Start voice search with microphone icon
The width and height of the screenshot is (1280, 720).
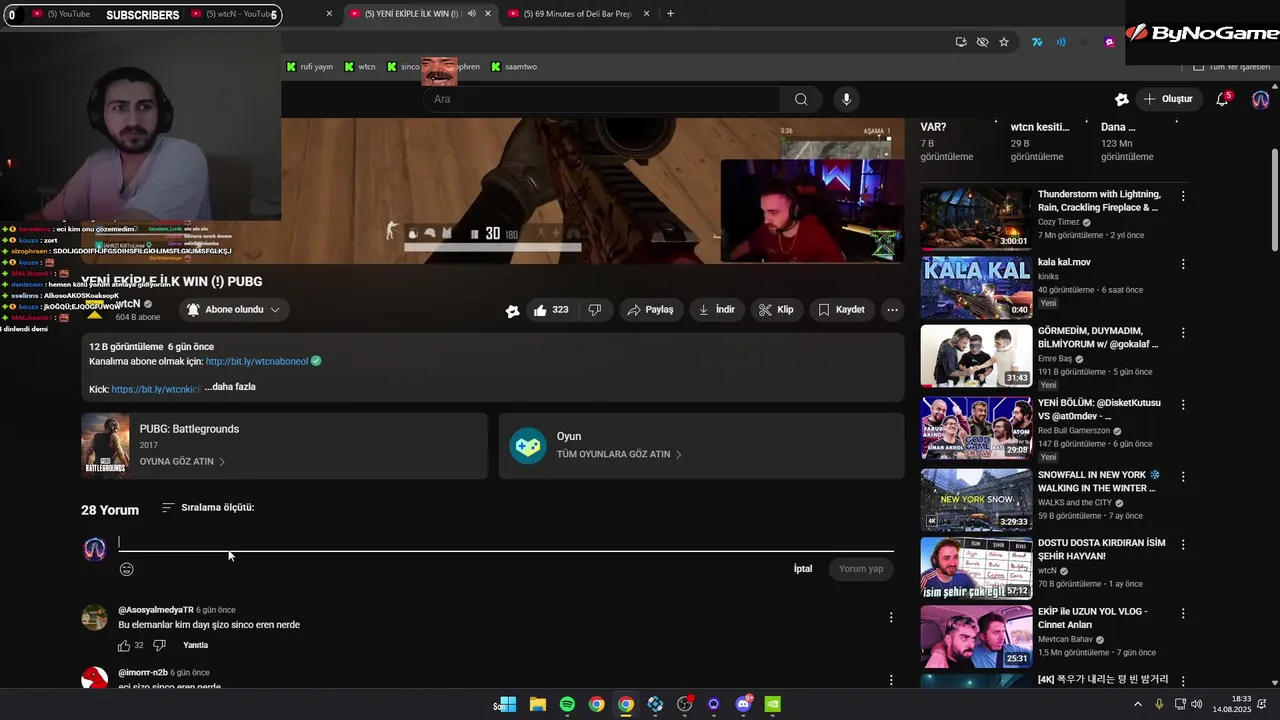[846, 99]
